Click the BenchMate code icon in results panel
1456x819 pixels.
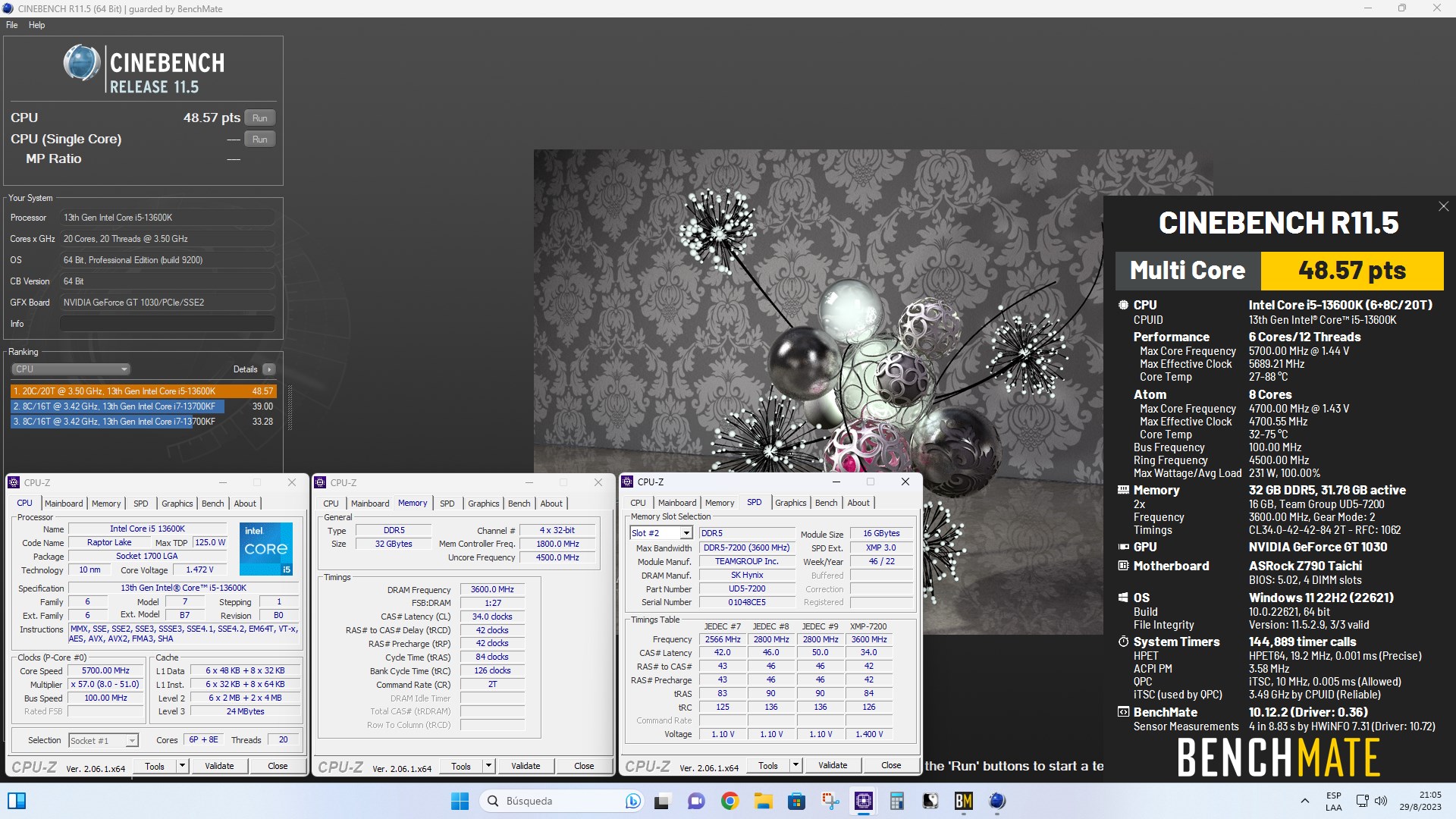tap(1123, 712)
